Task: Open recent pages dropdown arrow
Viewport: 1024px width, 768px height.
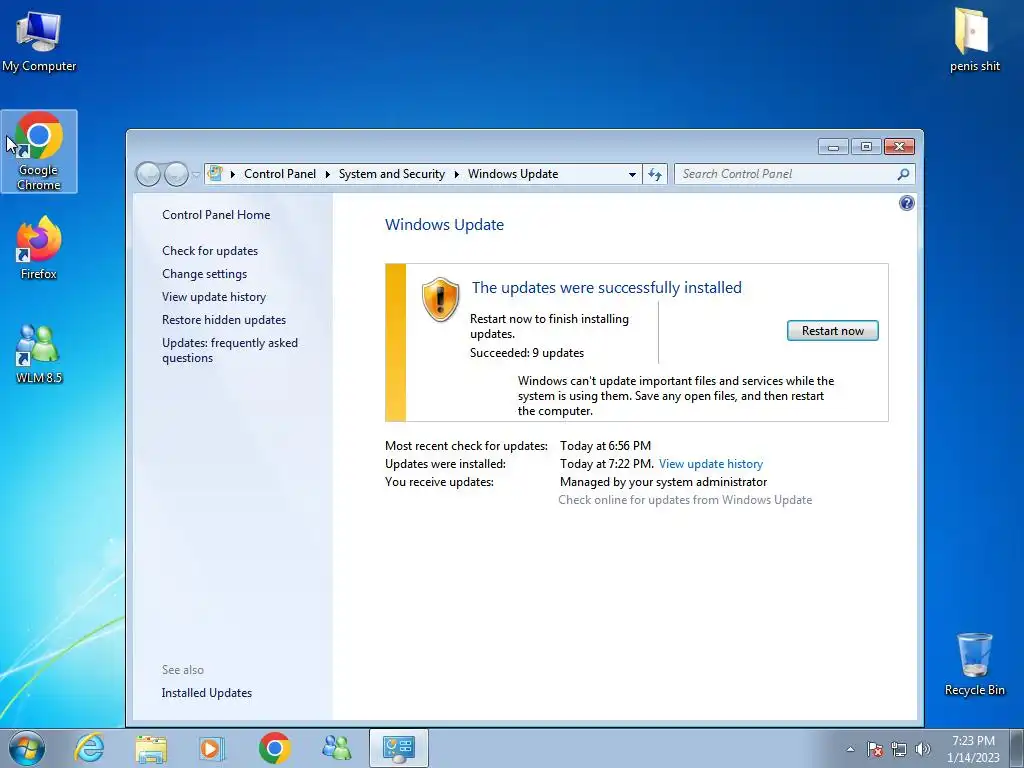Action: pyautogui.click(x=195, y=175)
